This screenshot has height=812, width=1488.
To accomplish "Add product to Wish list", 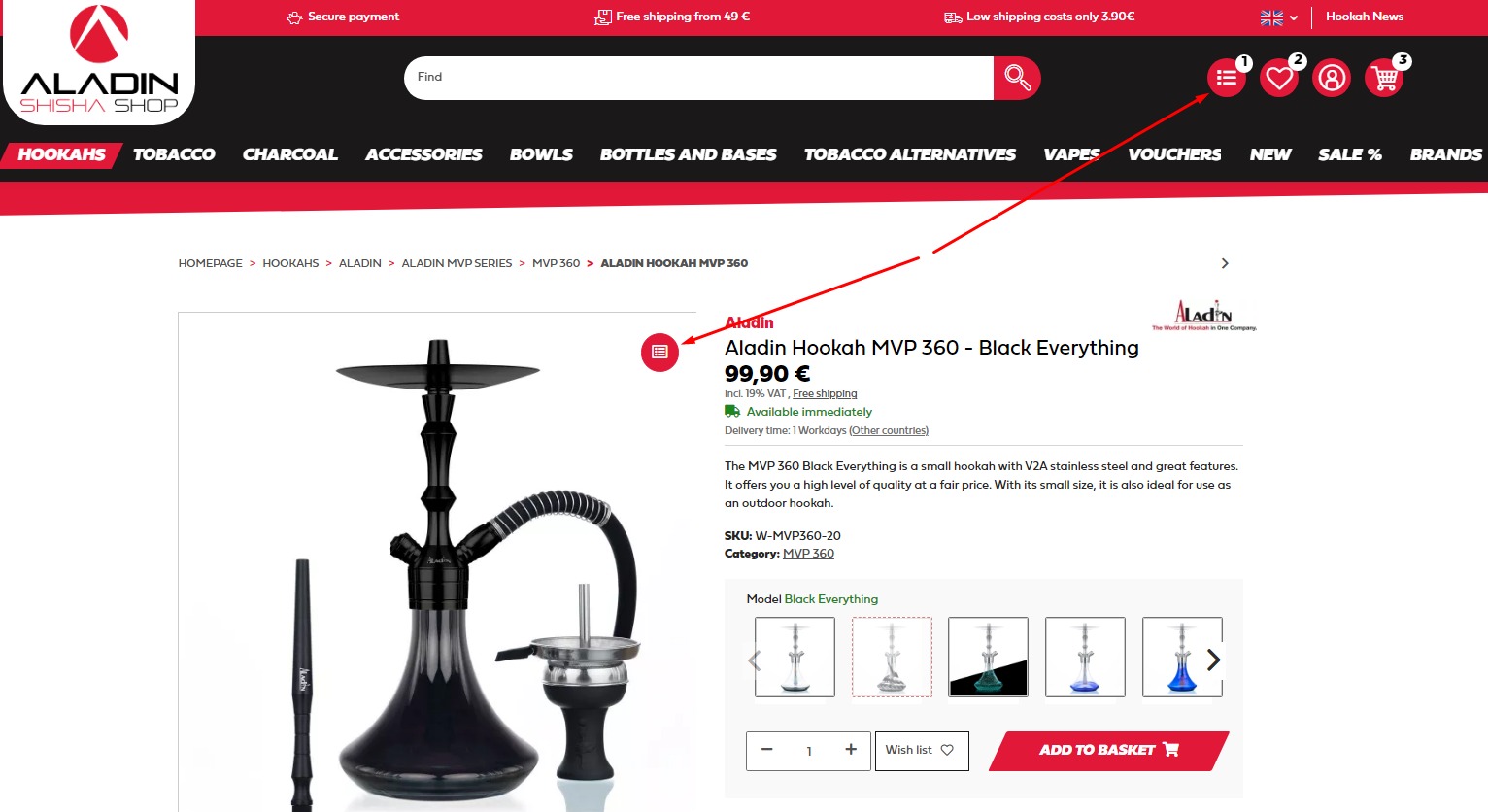I will point(922,751).
